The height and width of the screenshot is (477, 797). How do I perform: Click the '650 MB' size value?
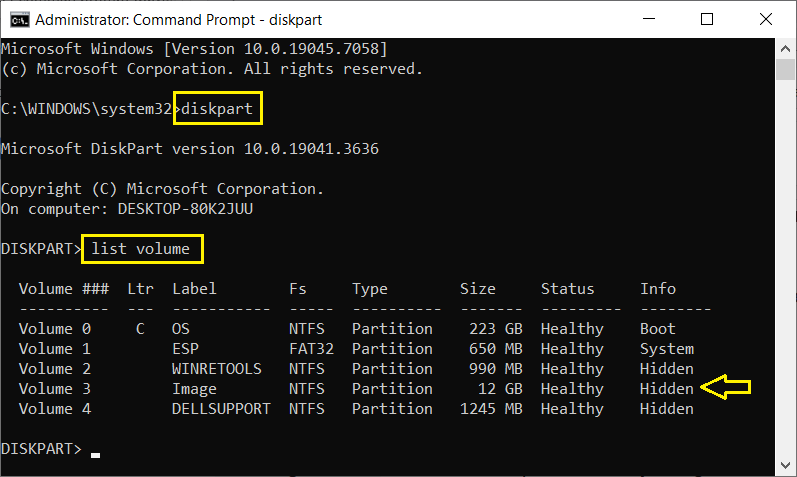point(496,349)
